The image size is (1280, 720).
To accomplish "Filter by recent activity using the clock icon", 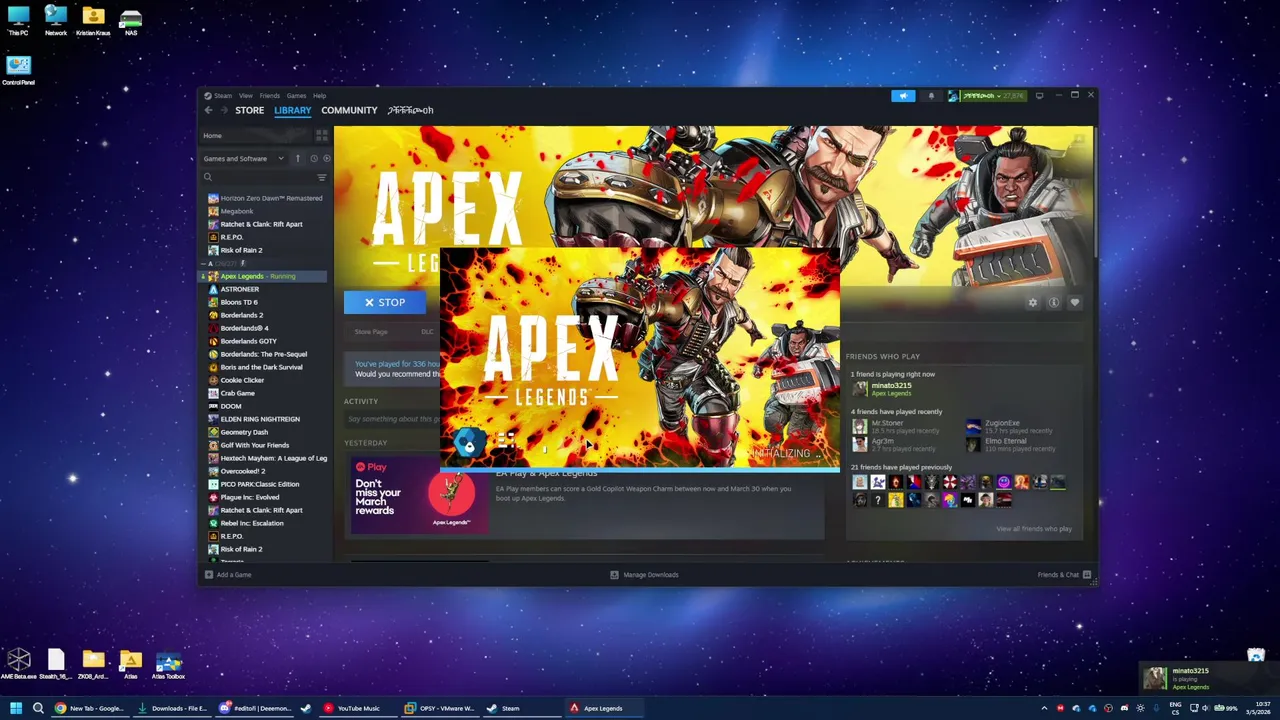I will [x=313, y=158].
